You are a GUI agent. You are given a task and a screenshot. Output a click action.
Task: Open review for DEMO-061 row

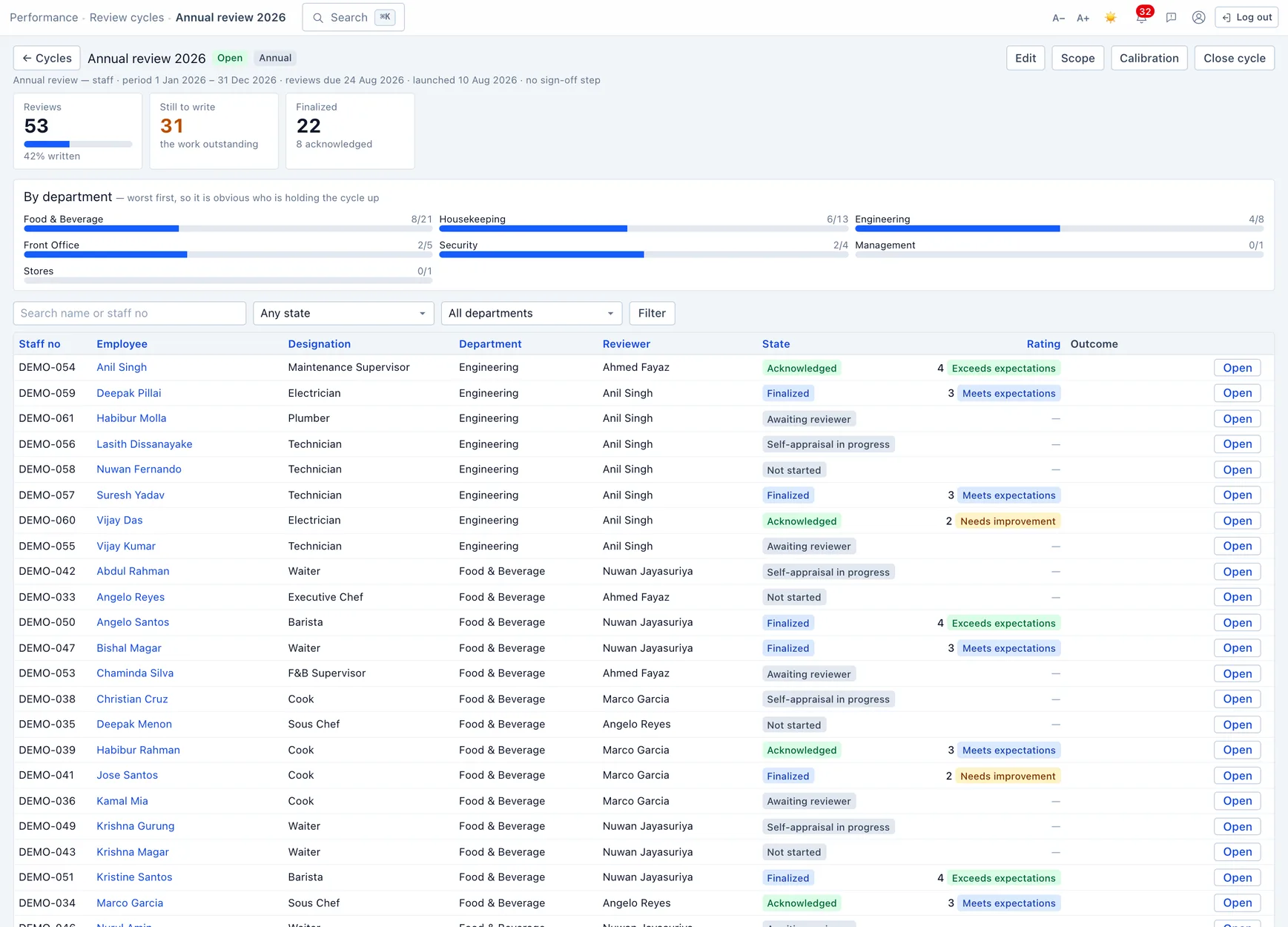coord(1237,419)
